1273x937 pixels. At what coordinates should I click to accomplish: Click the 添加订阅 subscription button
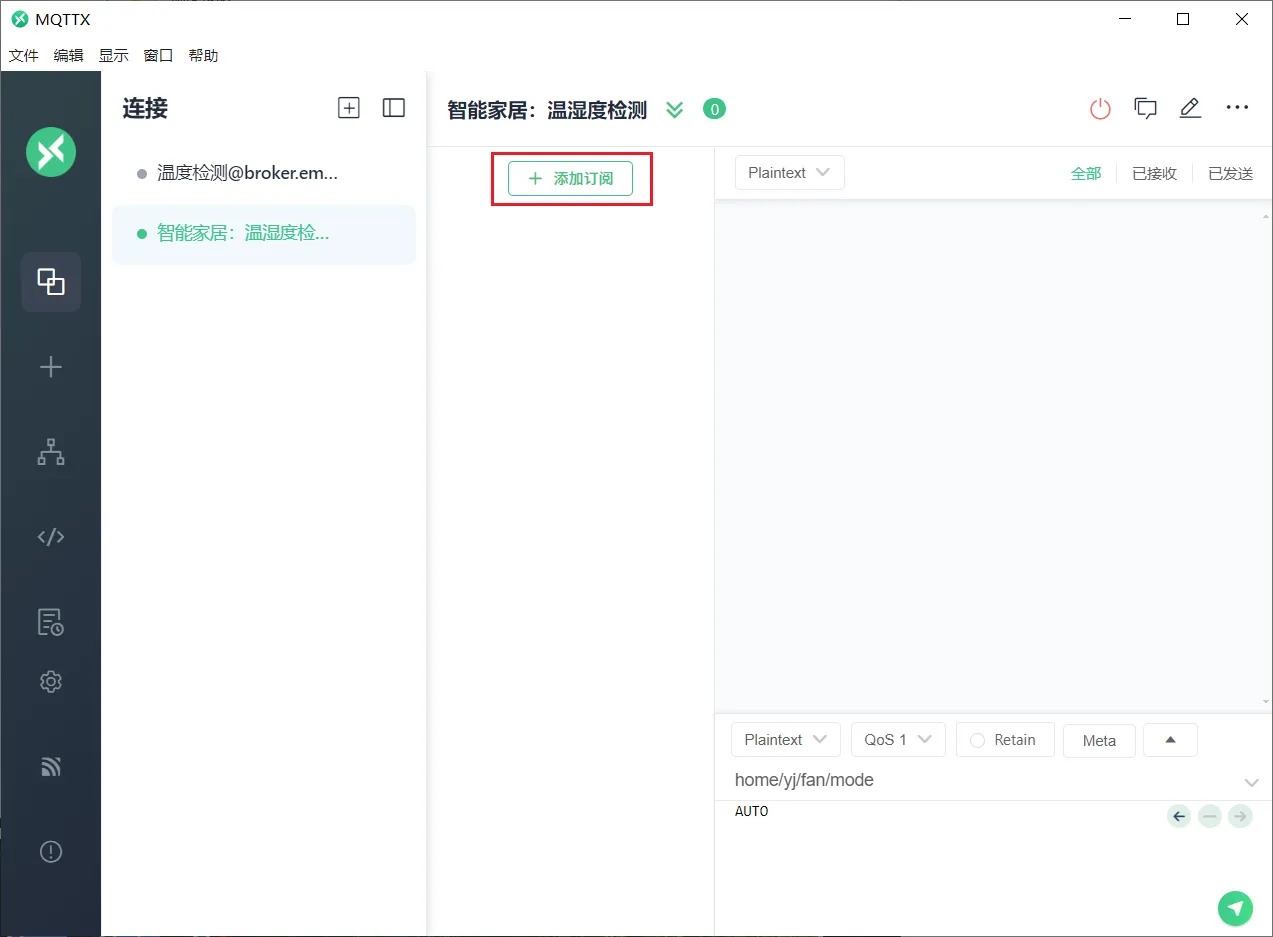click(571, 178)
